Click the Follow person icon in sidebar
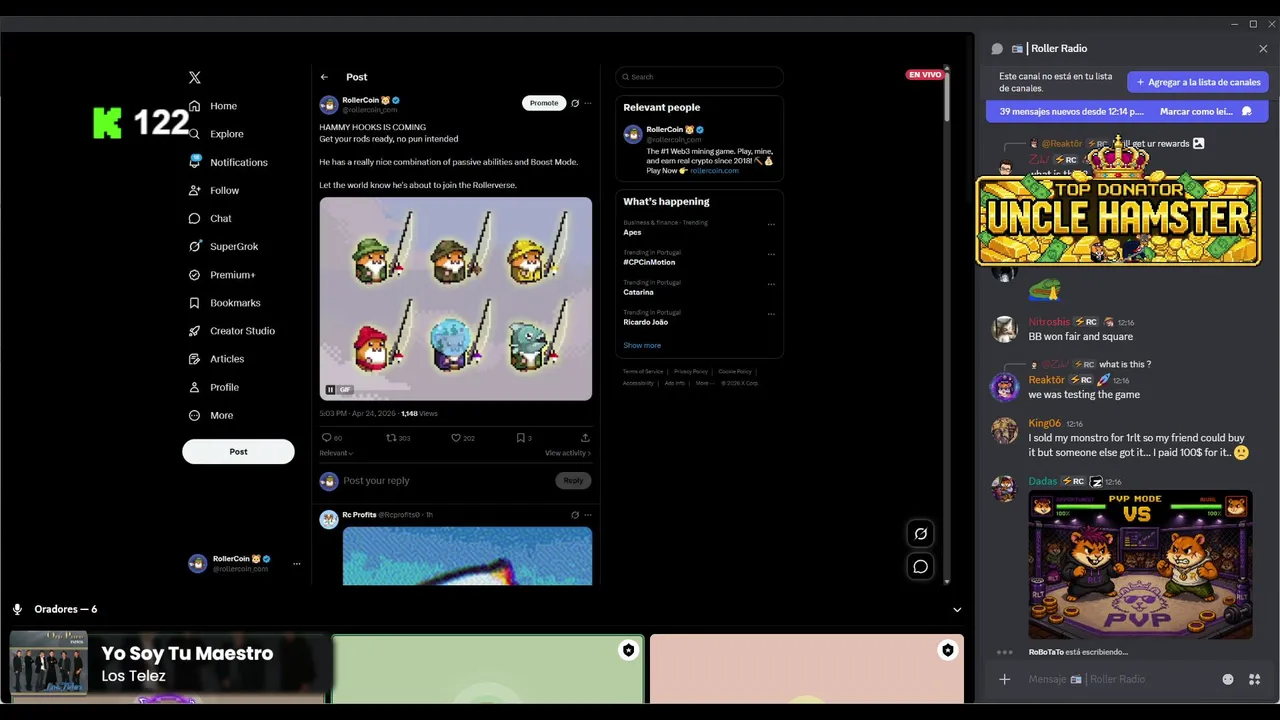 point(195,190)
